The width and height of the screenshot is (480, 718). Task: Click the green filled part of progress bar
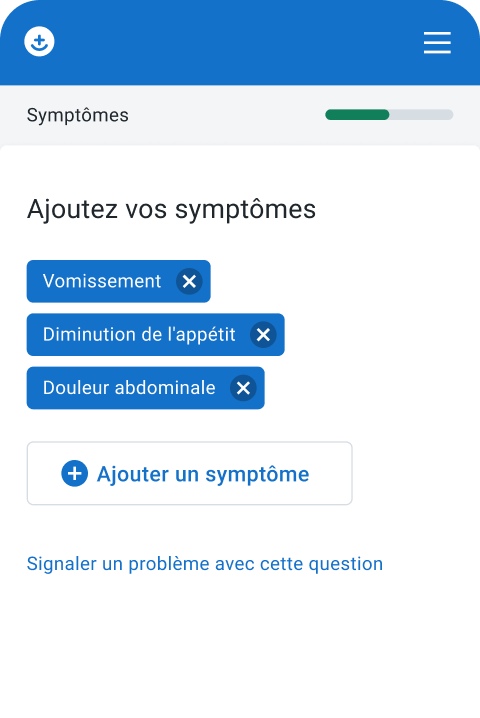point(357,114)
